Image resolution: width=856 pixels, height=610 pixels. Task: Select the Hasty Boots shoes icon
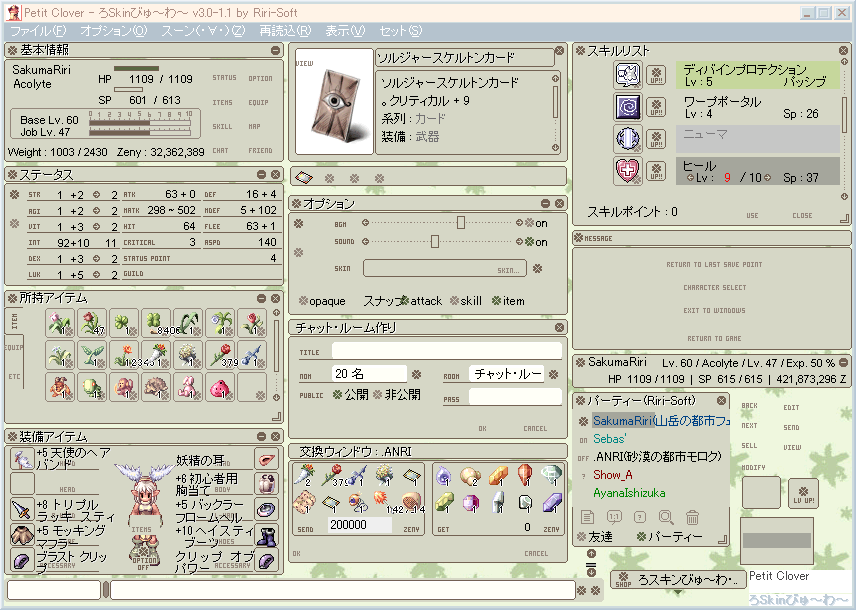pyautogui.click(x=266, y=535)
